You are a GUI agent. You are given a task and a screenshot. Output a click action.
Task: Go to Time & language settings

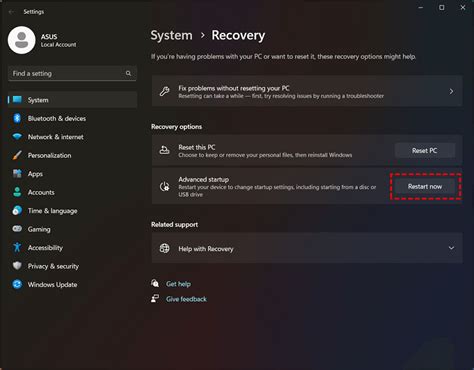click(x=72, y=211)
